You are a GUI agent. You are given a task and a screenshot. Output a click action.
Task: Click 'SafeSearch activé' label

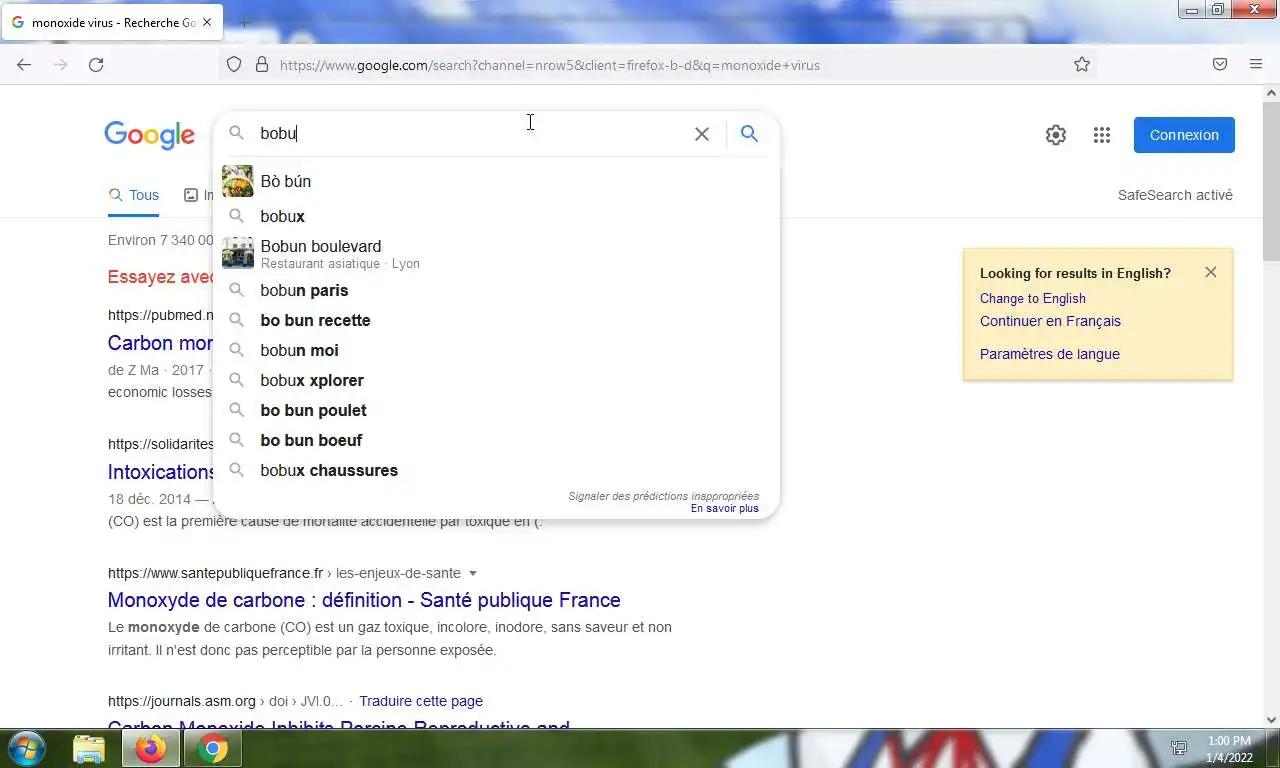[1175, 195]
